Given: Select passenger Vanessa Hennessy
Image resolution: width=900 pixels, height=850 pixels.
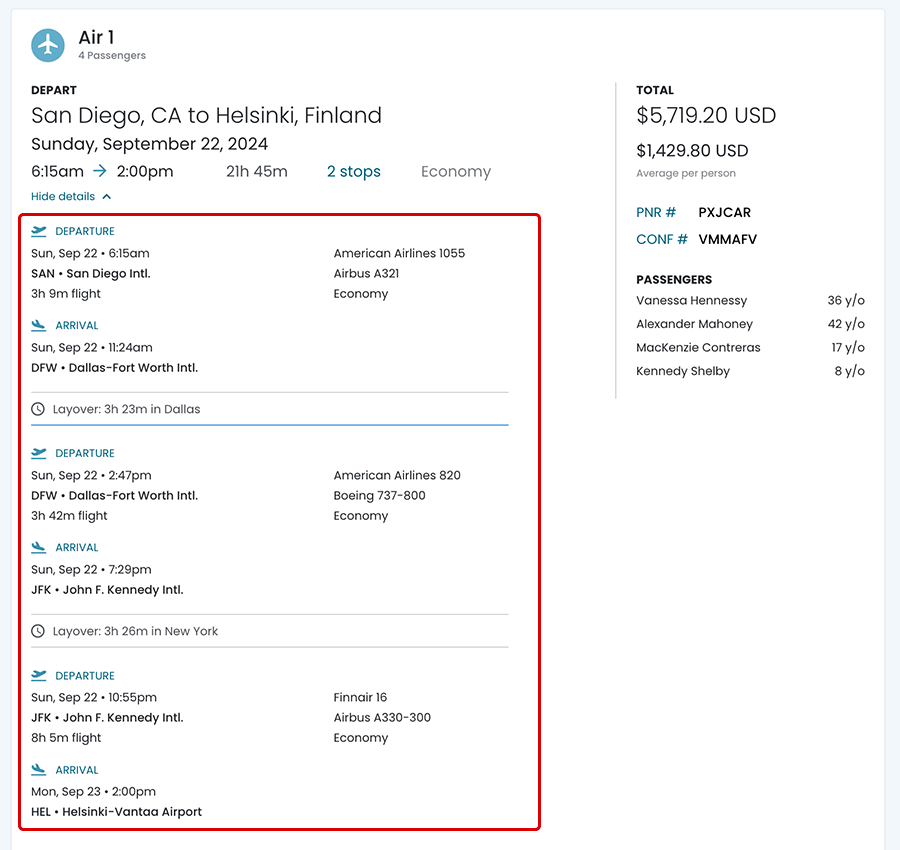Looking at the screenshot, I should [691, 300].
